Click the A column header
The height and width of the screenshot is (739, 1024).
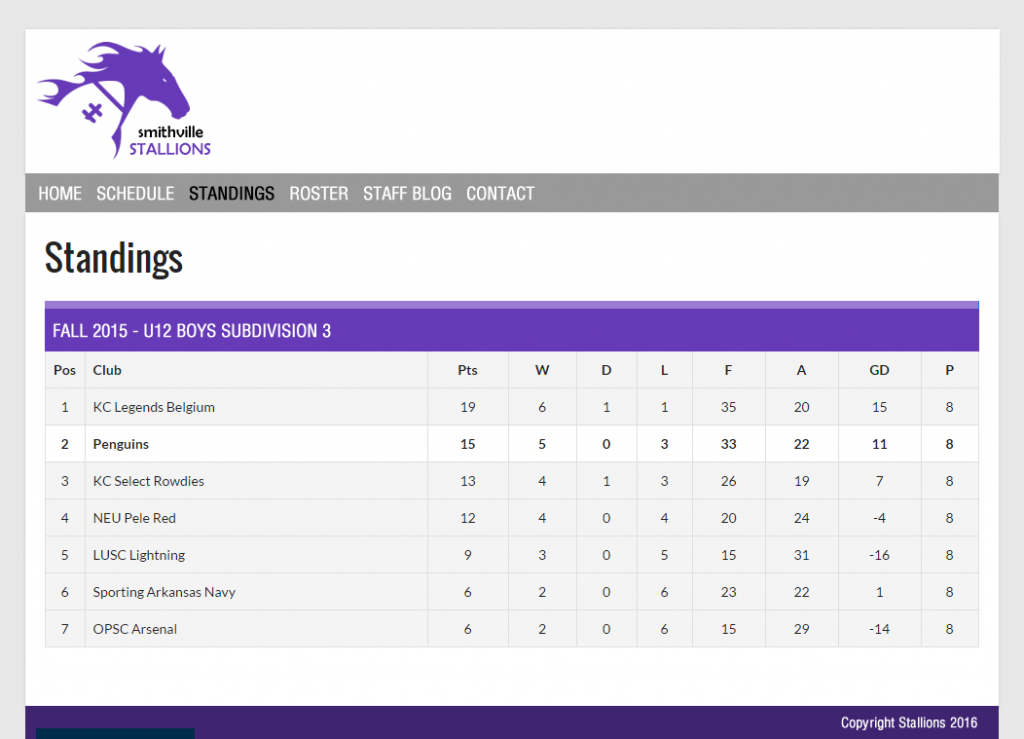(801, 370)
